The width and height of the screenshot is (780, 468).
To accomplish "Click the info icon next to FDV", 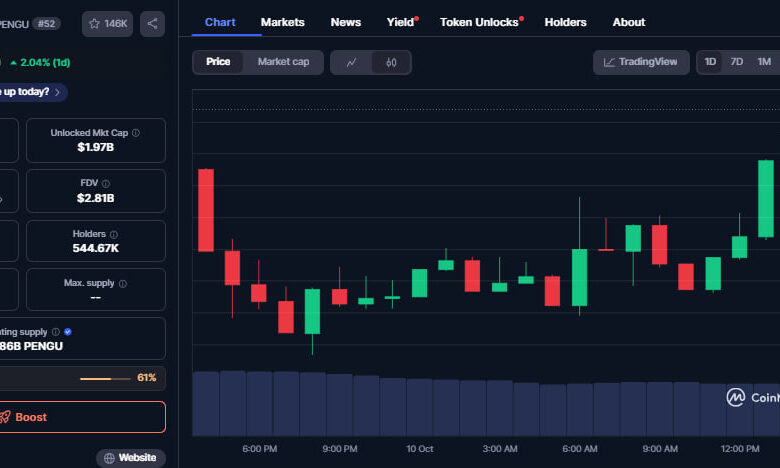I will (x=106, y=183).
